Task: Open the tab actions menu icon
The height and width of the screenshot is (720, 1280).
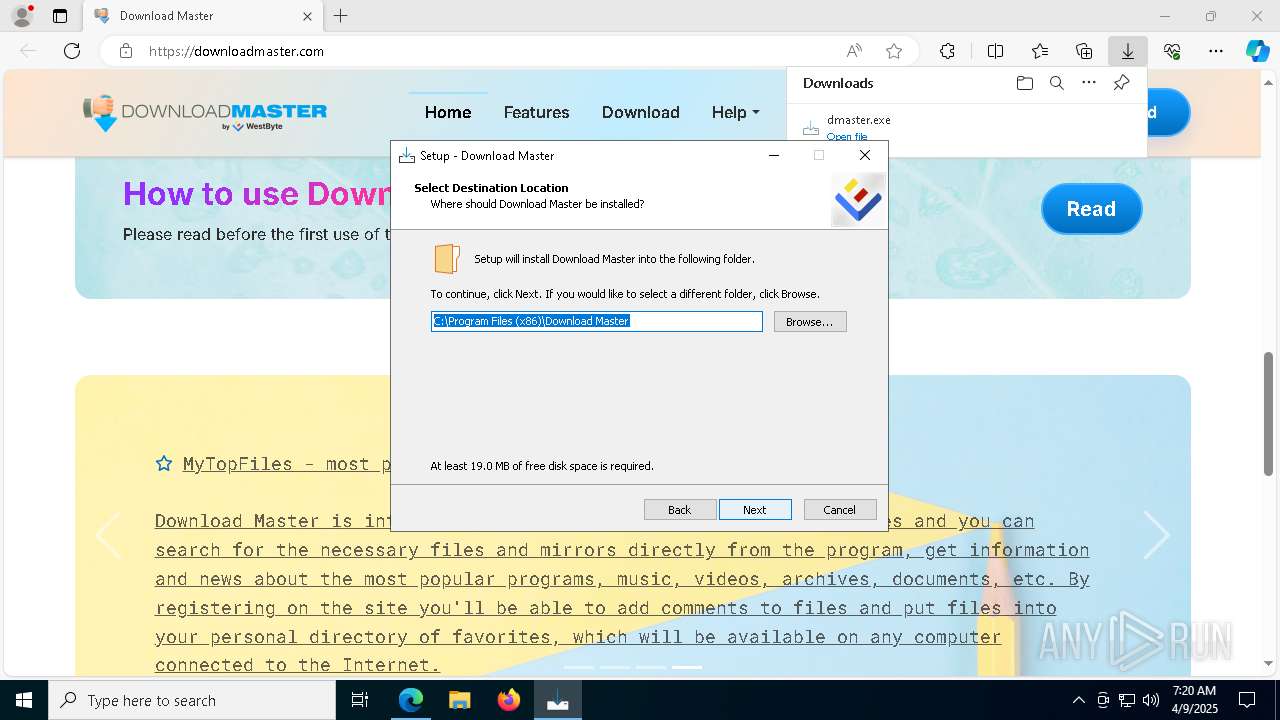Action: point(60,16)
